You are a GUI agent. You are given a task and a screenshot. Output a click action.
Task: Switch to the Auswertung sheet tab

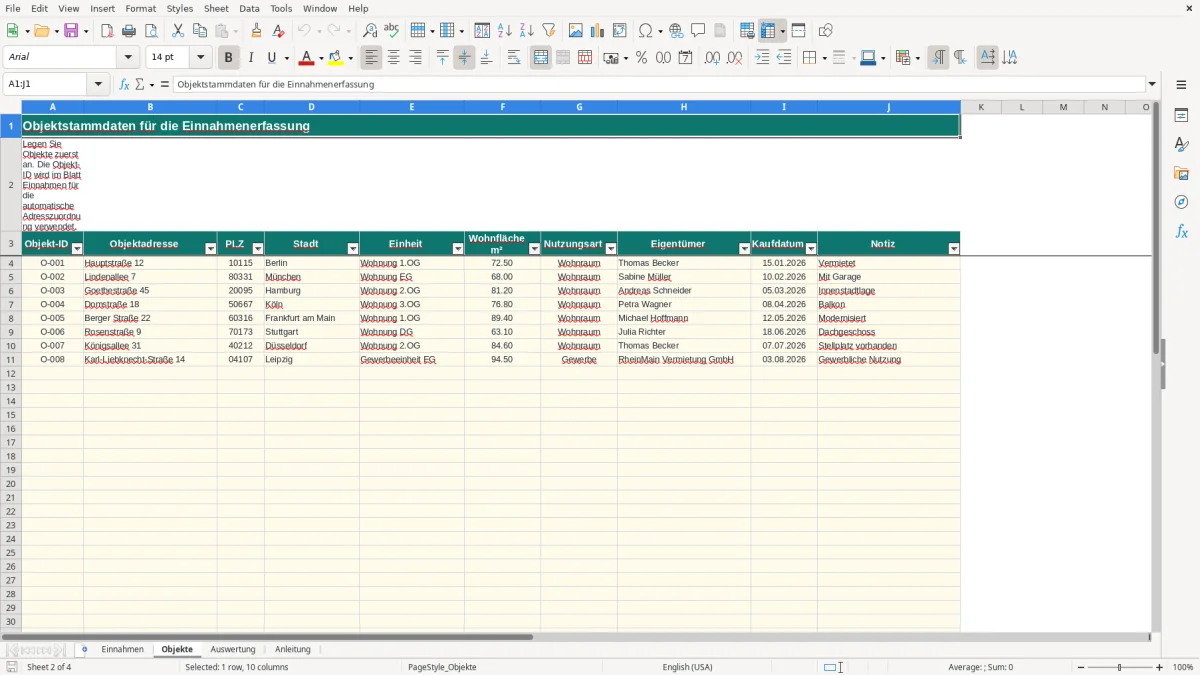[233, 649]
